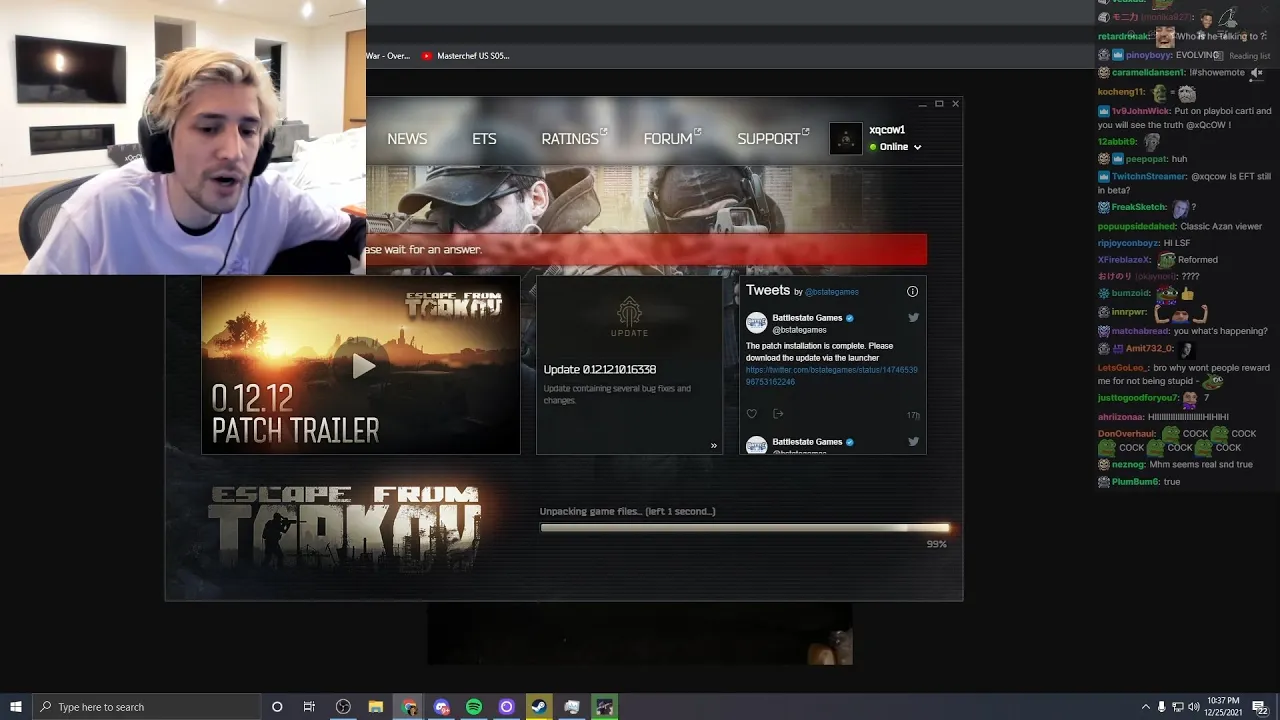Click the UPDATE gear emblem icon
Image resolution: width=1280 pixels, height=720 pixels.
coord(629,317)
